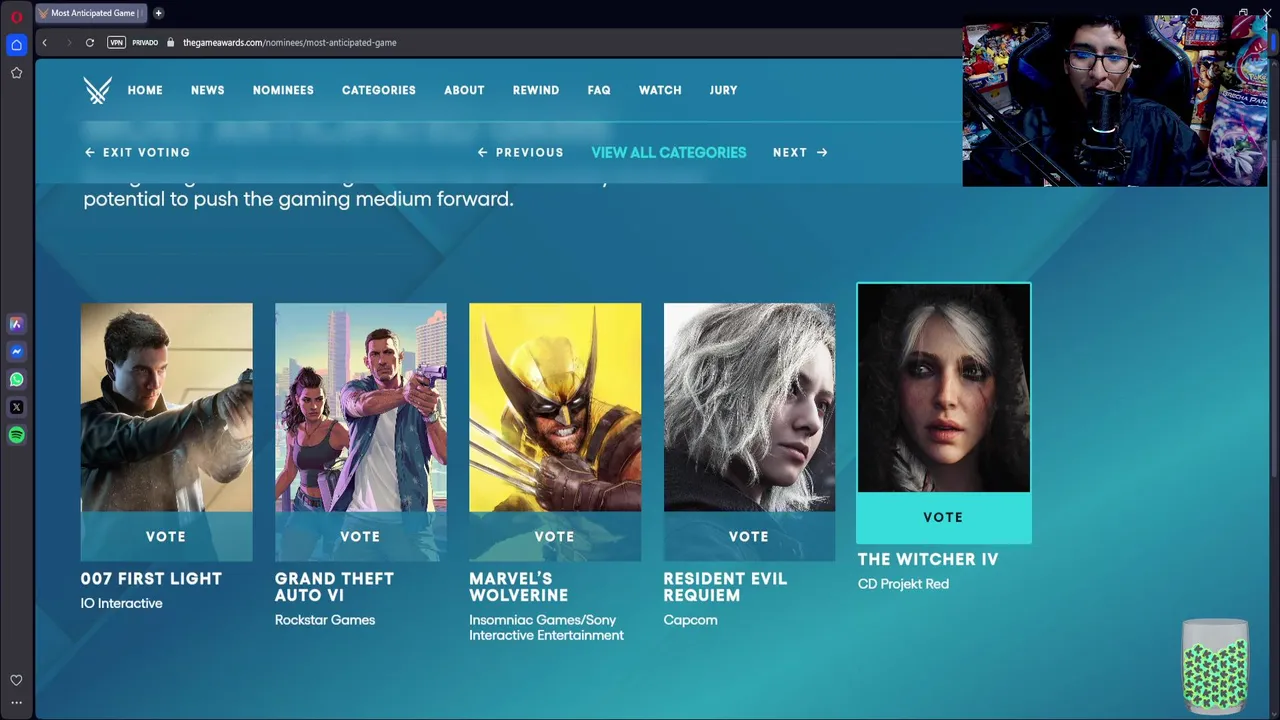Toggle the VPN badge in address bar
Viewport: 1280px width, 720px height.
116,42
